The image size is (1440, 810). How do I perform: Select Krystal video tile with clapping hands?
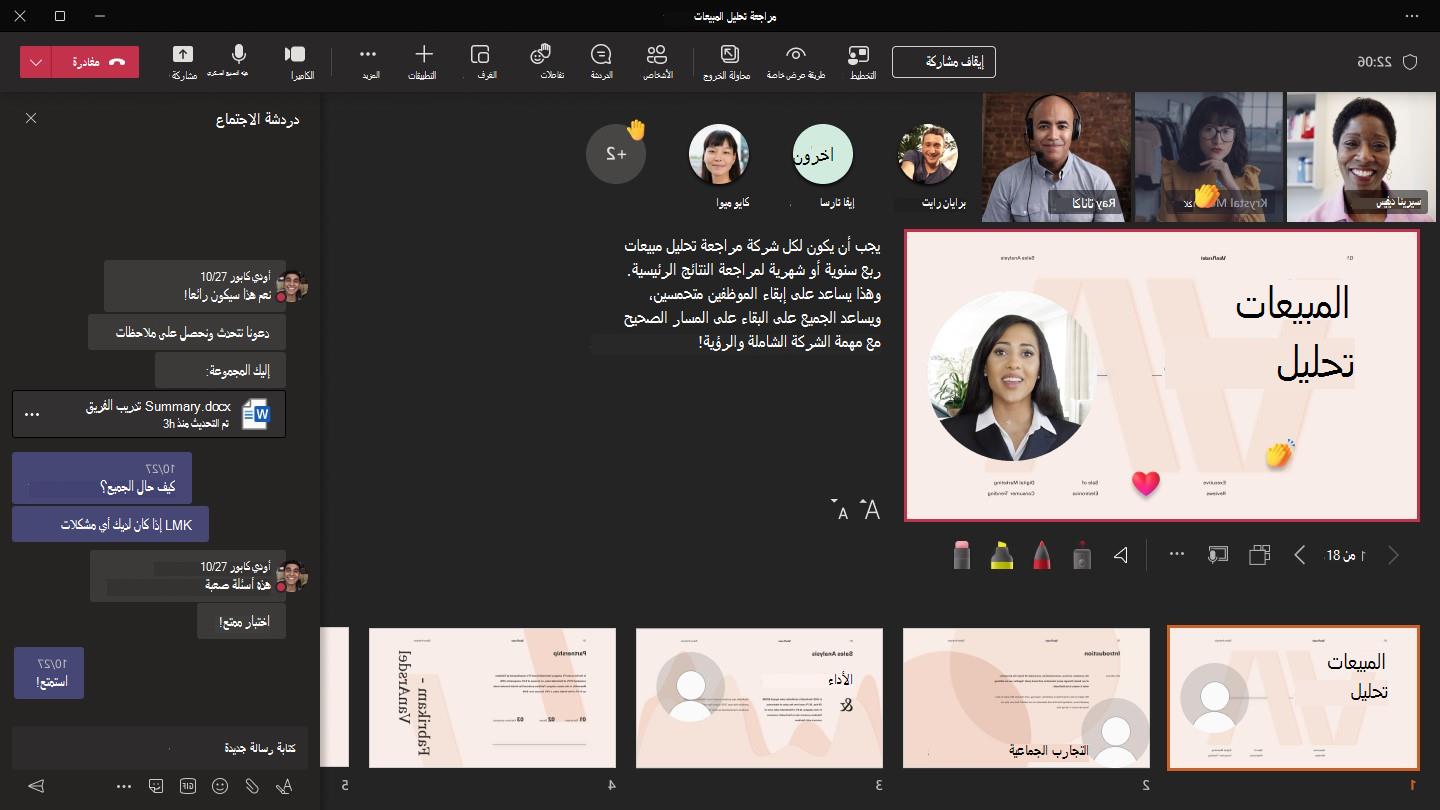1208,157
